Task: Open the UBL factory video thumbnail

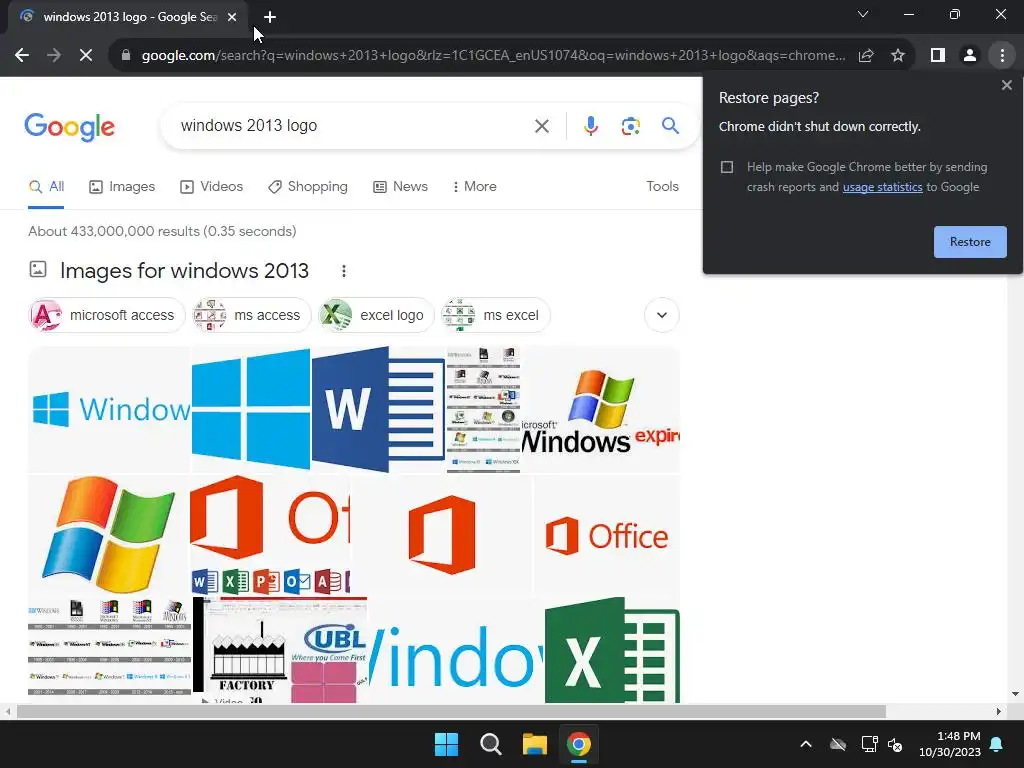Action: [280, 650]
